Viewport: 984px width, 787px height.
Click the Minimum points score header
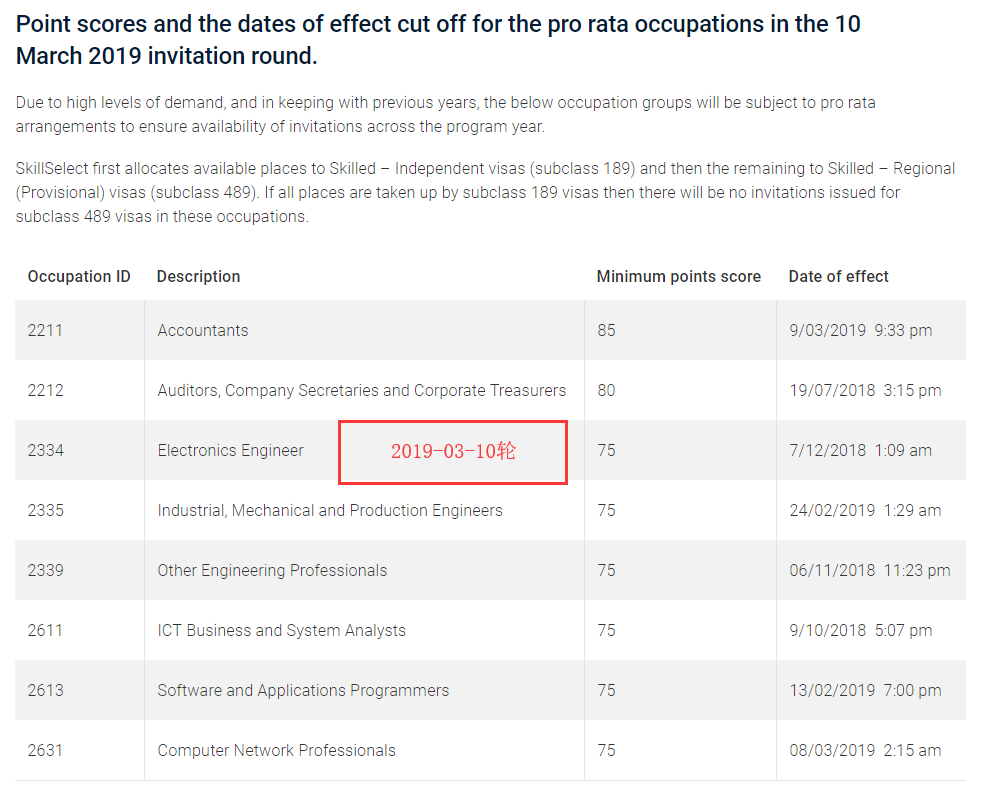(x=678, y=276)
